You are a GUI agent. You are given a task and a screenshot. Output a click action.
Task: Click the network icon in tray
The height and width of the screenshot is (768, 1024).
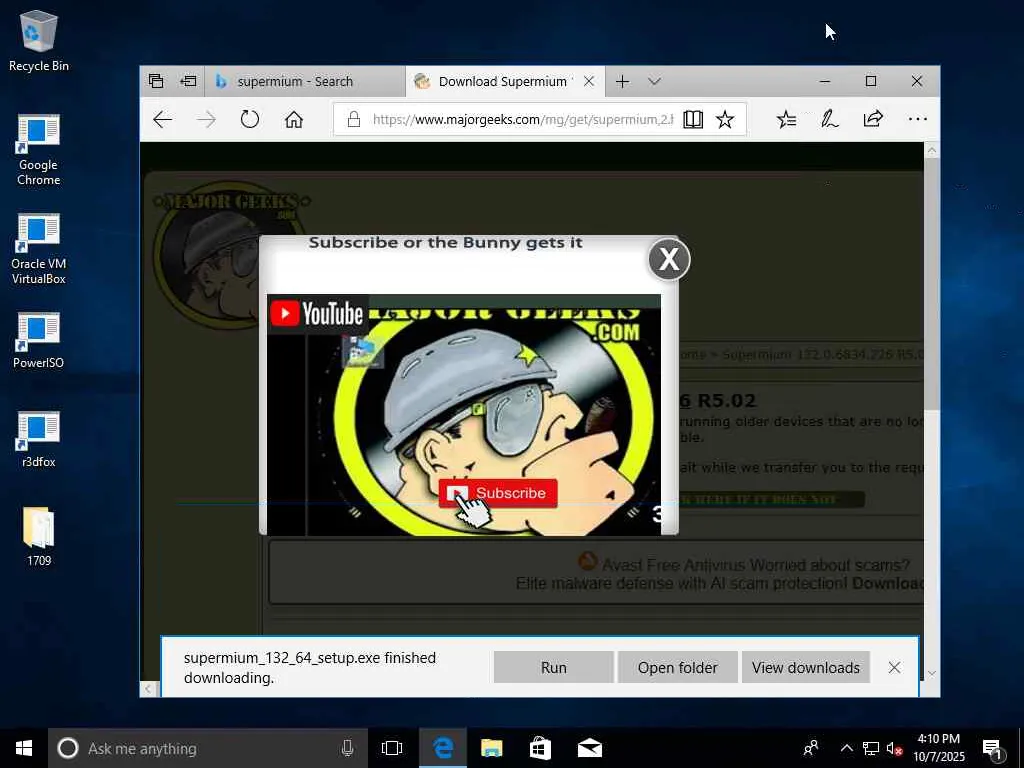[871, 748]
